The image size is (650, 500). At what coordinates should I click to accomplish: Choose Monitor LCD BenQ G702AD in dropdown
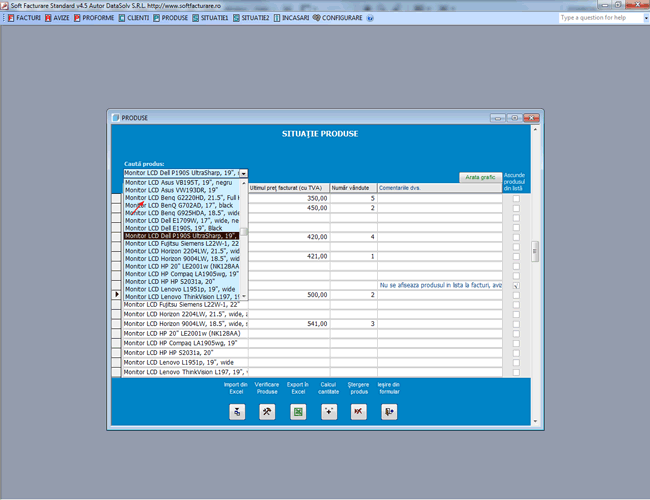click(x=182, y=205)
